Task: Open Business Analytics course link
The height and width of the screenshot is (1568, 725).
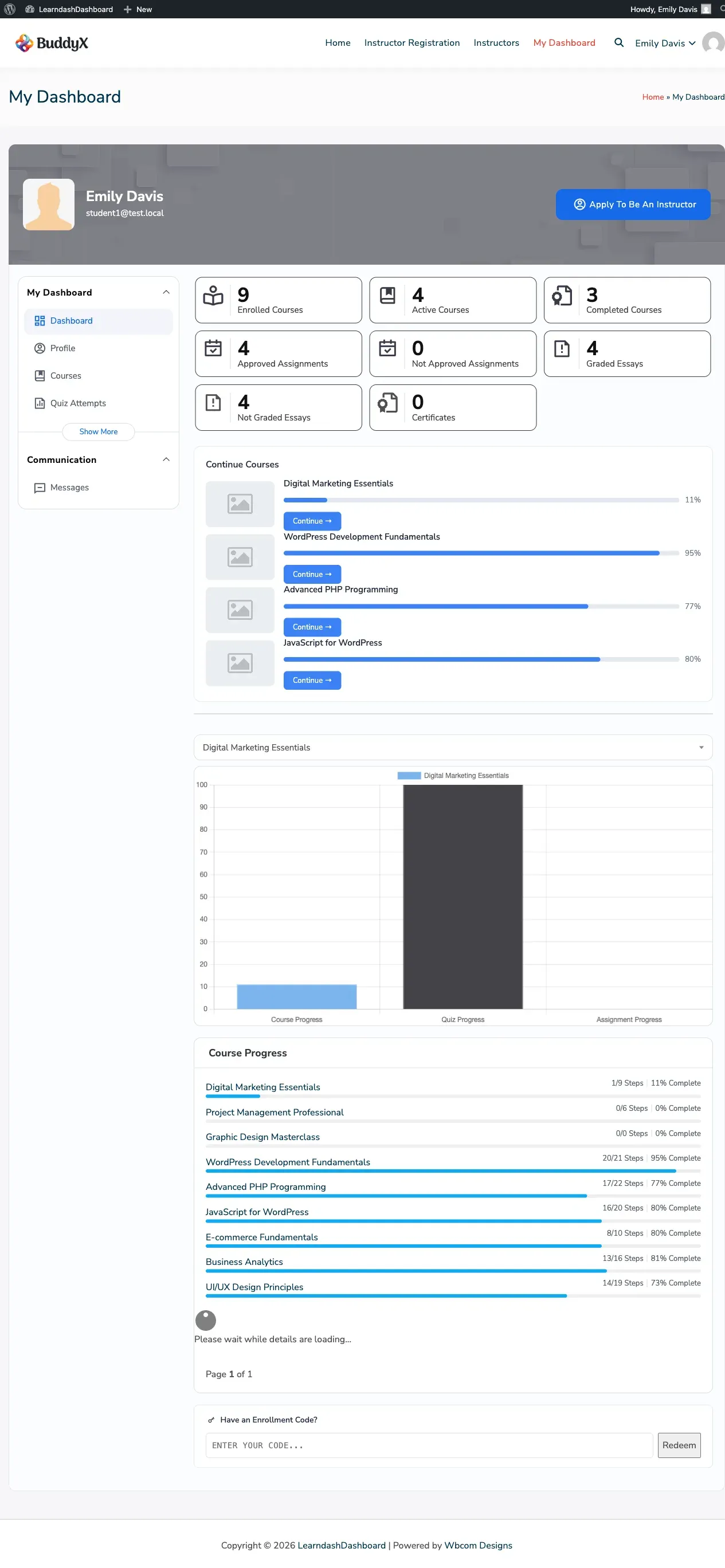Action: pyautogui.click(x=244, y=1262)
